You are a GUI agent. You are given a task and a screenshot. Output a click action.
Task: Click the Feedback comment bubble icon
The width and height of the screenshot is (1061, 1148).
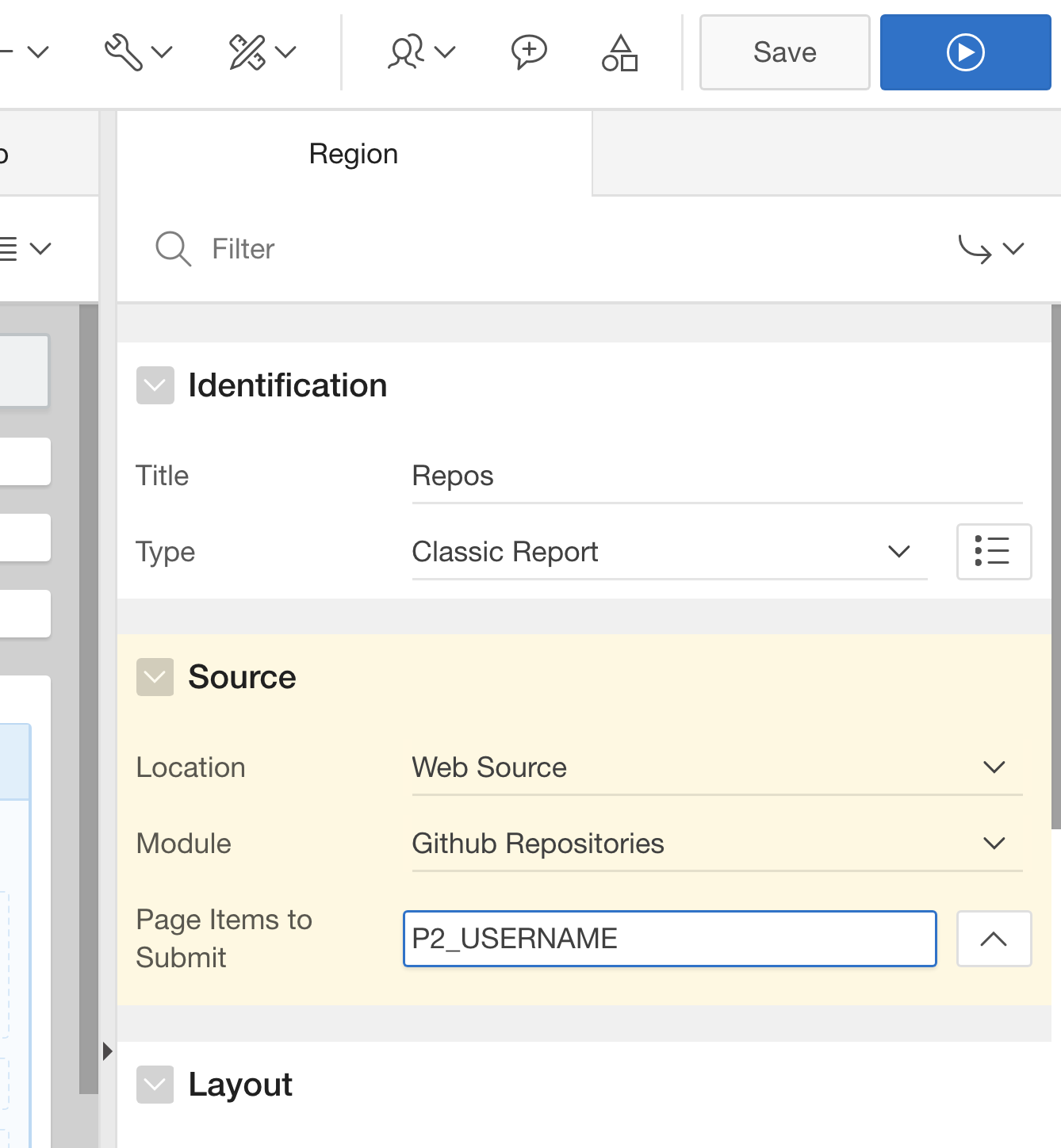pos(528,52)
